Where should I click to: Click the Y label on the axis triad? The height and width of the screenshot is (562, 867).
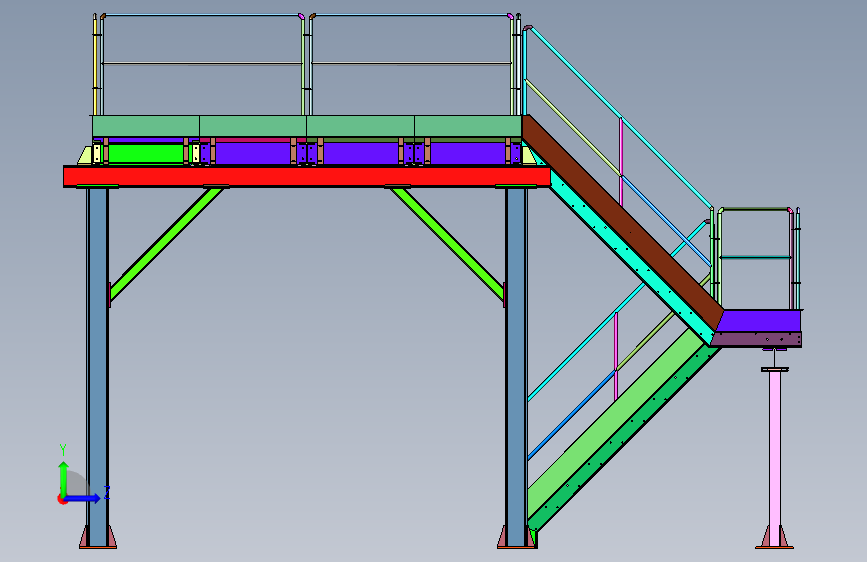[63, 450]
